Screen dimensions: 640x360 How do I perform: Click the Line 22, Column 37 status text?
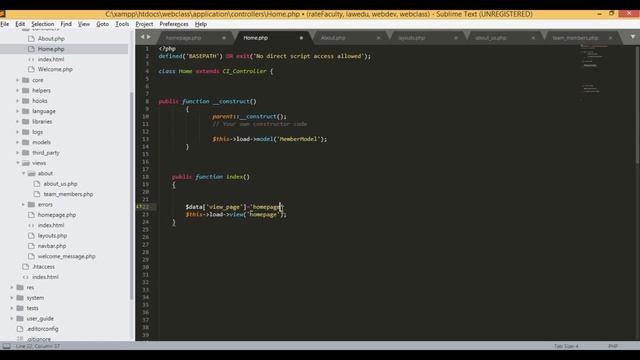[x=38, y=346]
